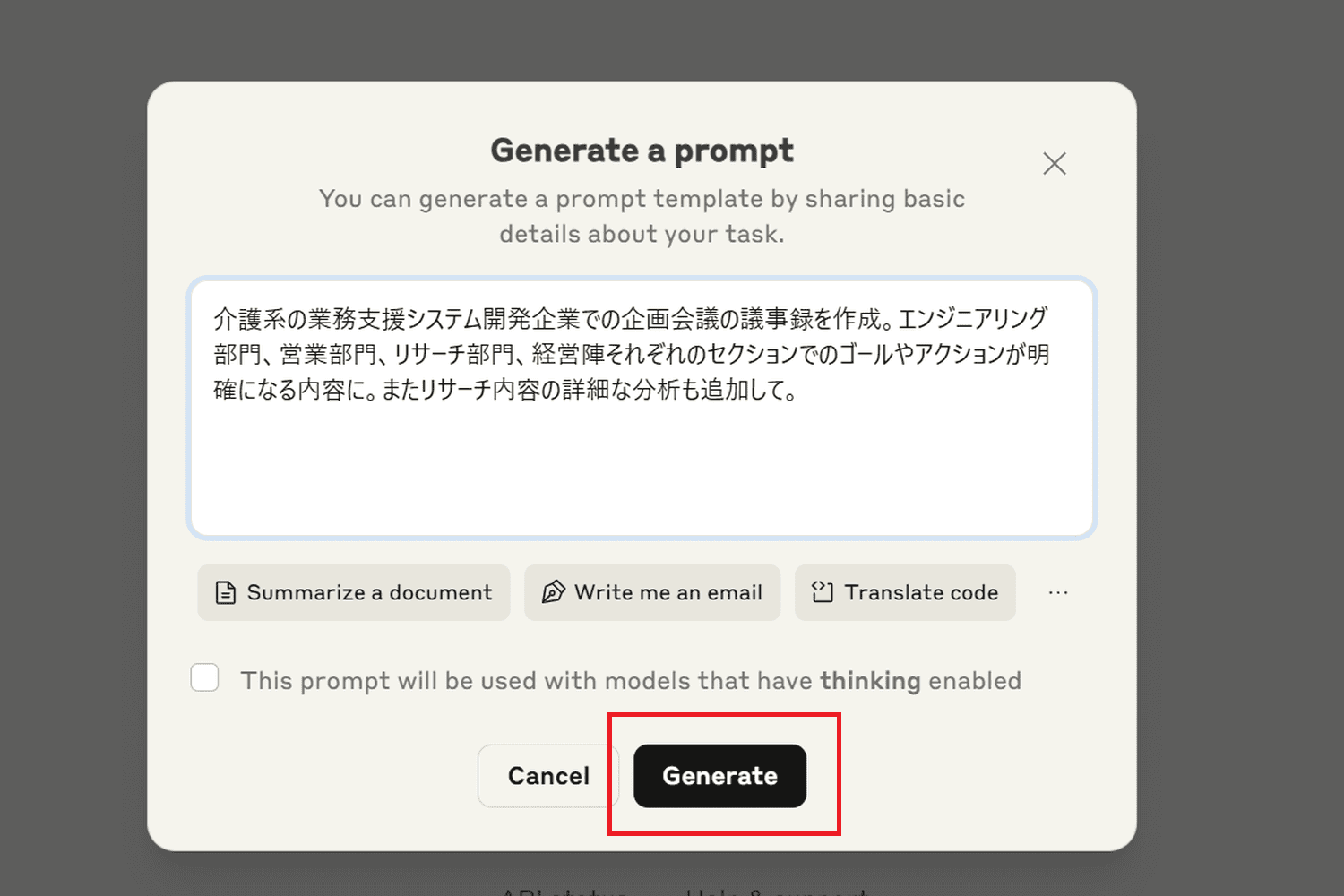1344x896 pixels.
Task: Close the Generate a prompt dialog
Action: coord(1055,163)
